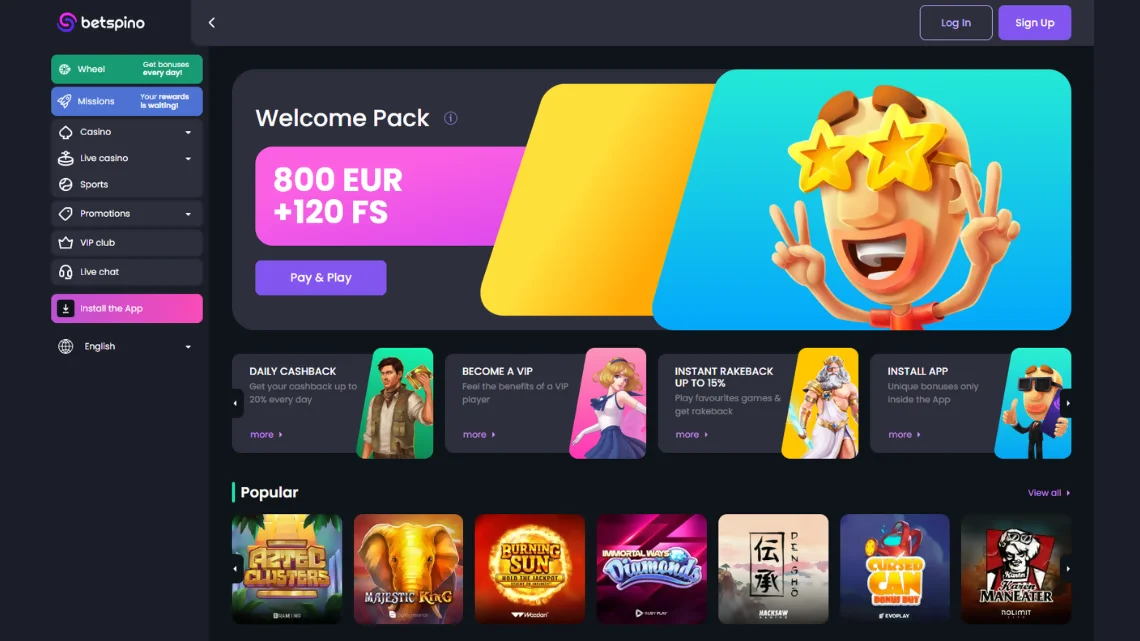Click the Pay & Play button
The width and height of the screenshot is (1140, 641).
(x=321, y=278)
